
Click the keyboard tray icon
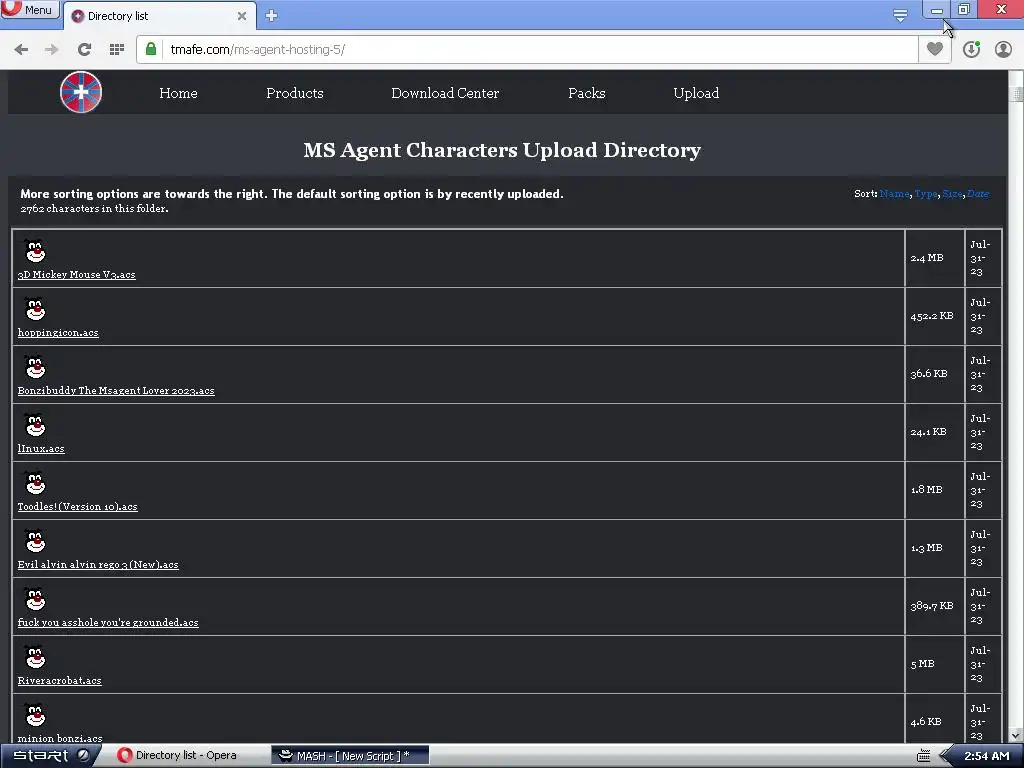point(923,756)
